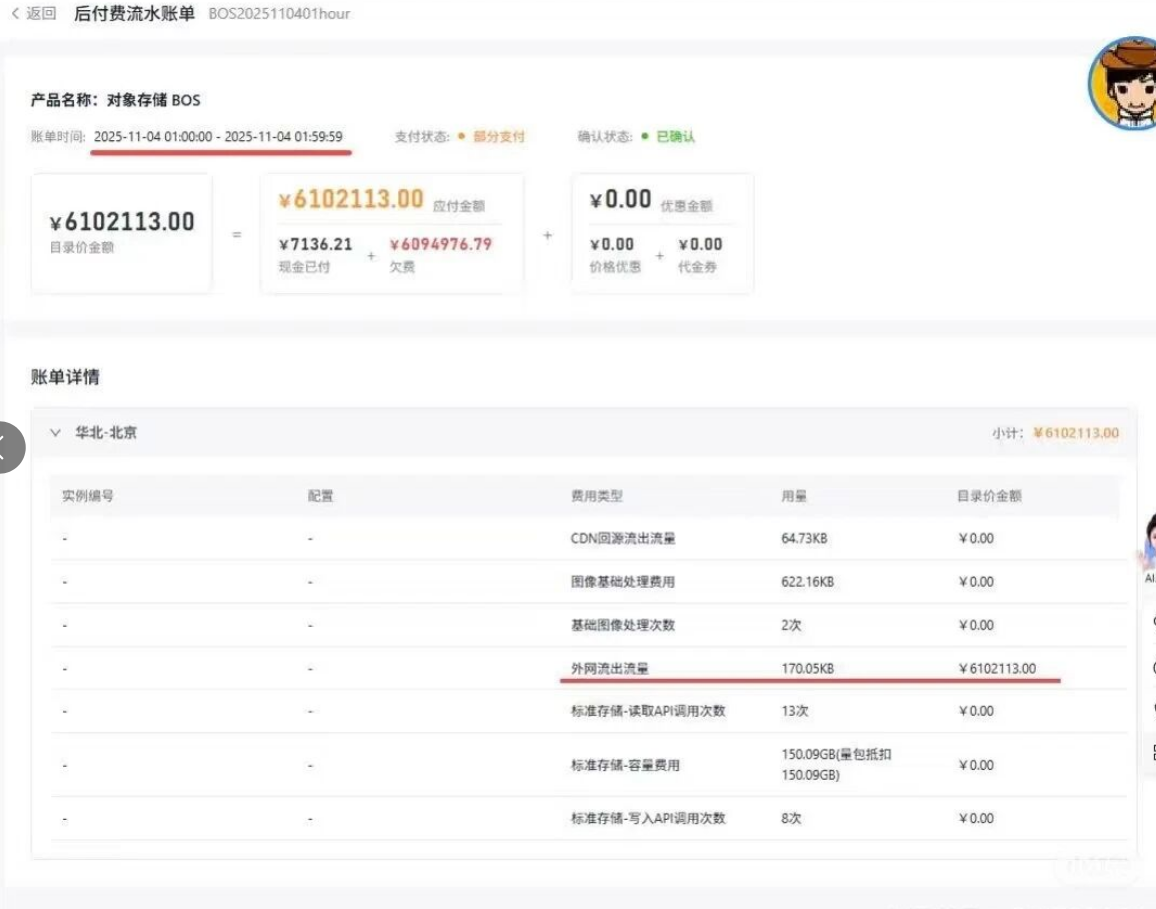Image resolution: width=1156 pixels, height=909 pixels.
Task: Click the 小计 ¥6102113.00 subtotal
Action: tap(1076, 433)
